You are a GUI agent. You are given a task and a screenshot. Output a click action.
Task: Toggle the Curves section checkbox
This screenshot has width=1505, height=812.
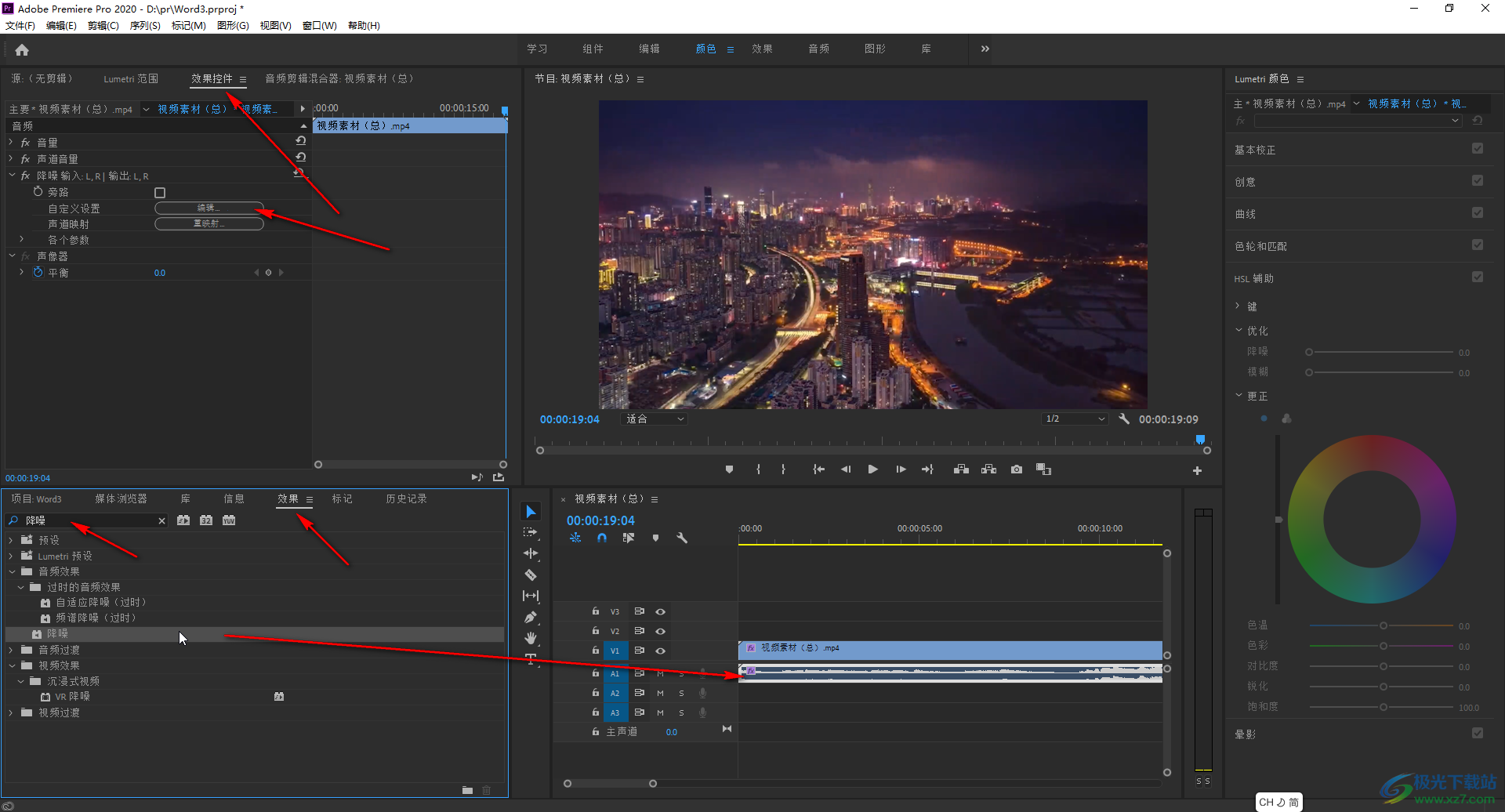(1478, 212)
